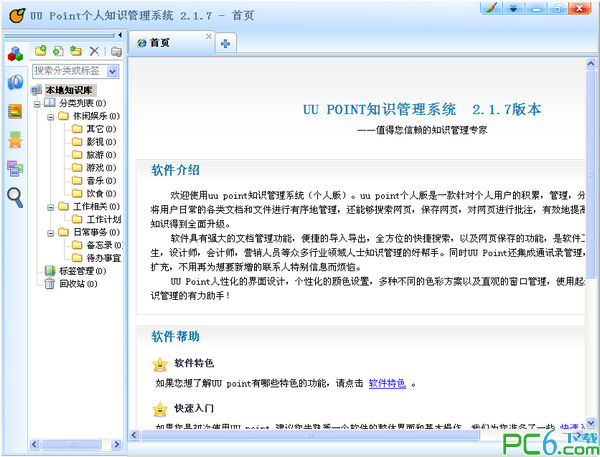
Task: Collapse the 日常事务 tree node
Action: coord(51,233)
